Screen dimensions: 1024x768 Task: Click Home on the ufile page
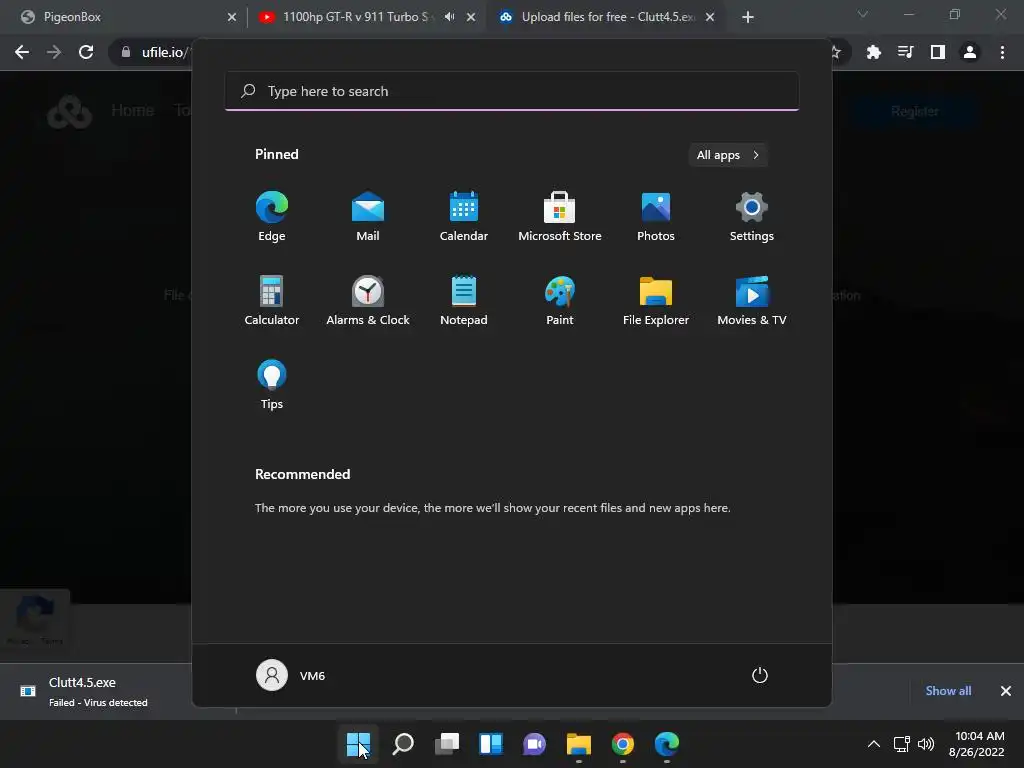pyautogui.click(x=133, y=110)
